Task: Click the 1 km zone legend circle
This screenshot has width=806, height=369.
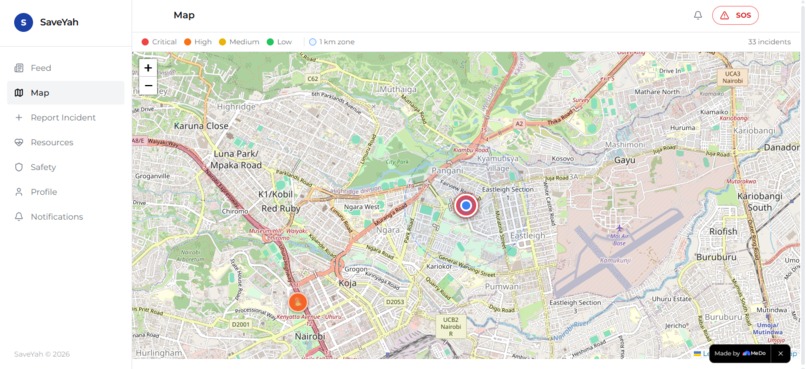Action: [313, 42]
